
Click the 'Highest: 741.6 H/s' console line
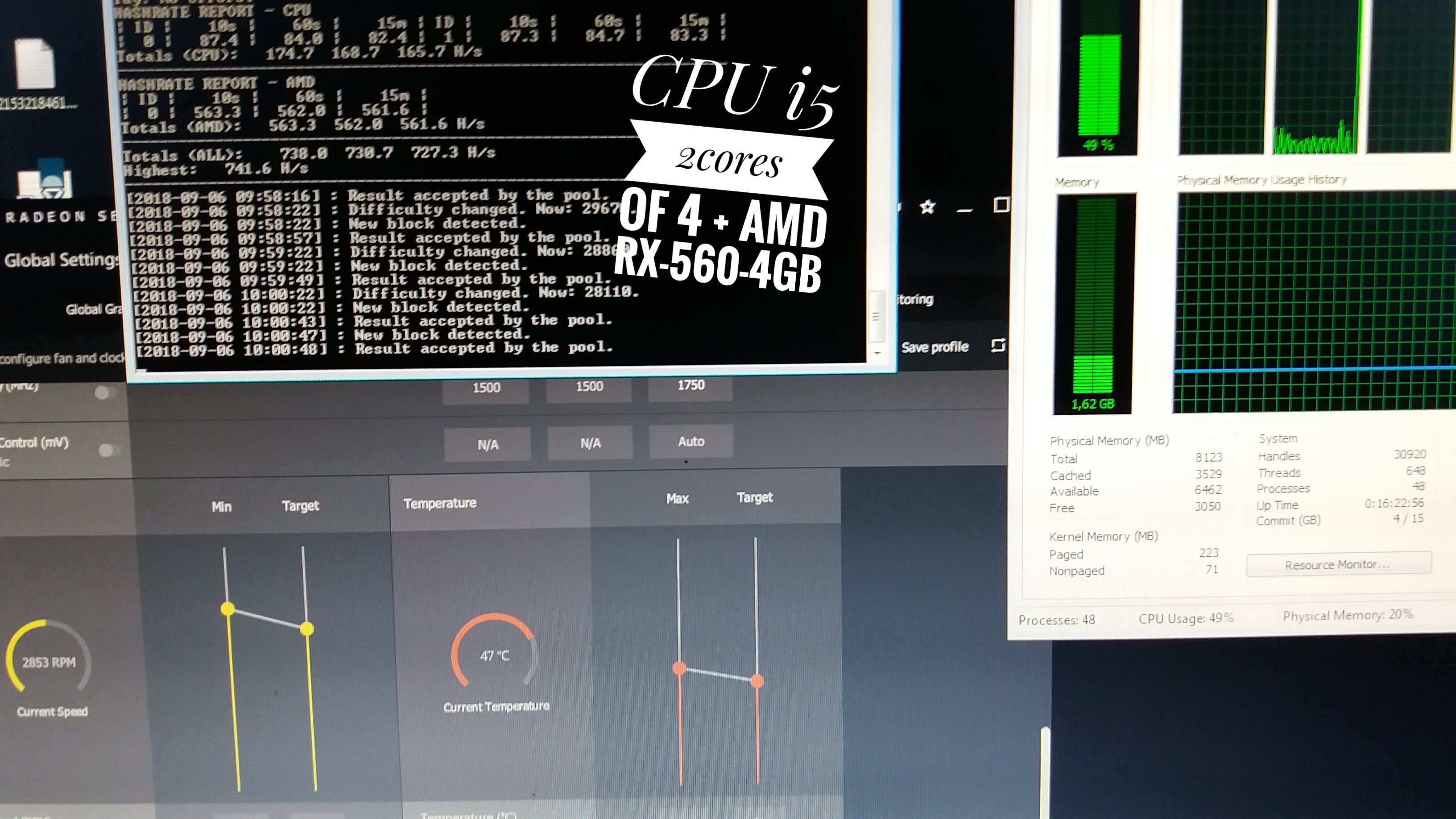coord(215,169)
